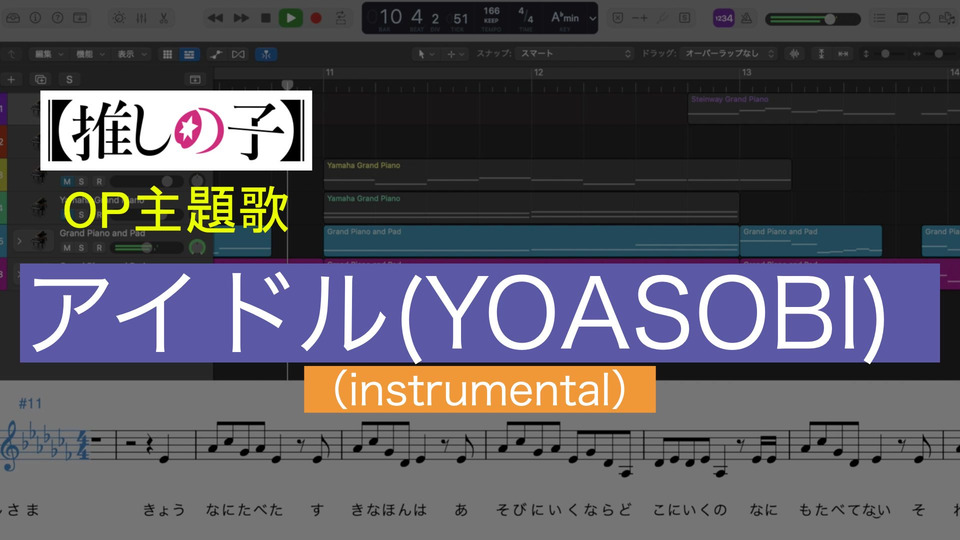Image resolution: width=960 pixels, height=540 pixels.
Task: Open ドラッグ オーバーラップなし dropdown
Action: (727, 54)
